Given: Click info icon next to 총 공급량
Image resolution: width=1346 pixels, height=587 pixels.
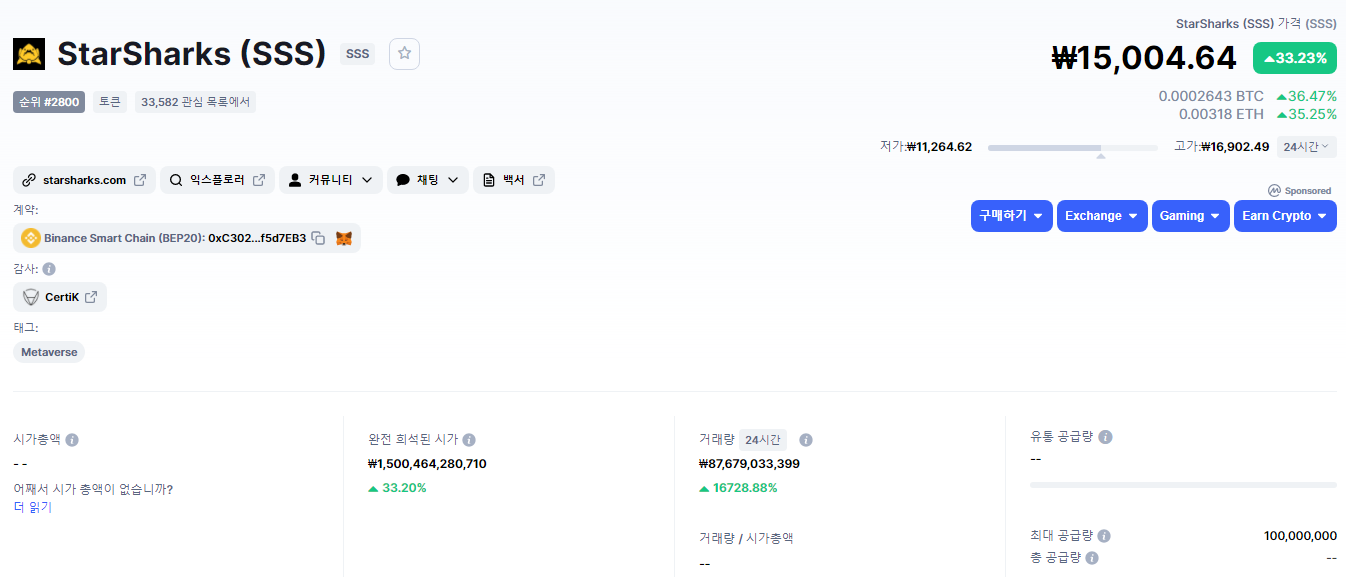Looking at the screenshot, I should (x=1092, y=558).
